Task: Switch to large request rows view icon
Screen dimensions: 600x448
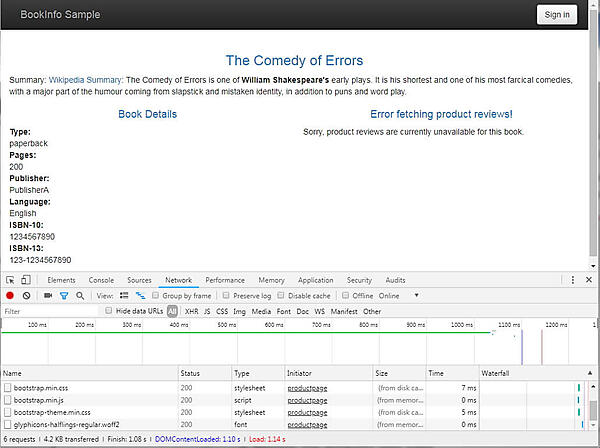Action: [x=124, y=296]
